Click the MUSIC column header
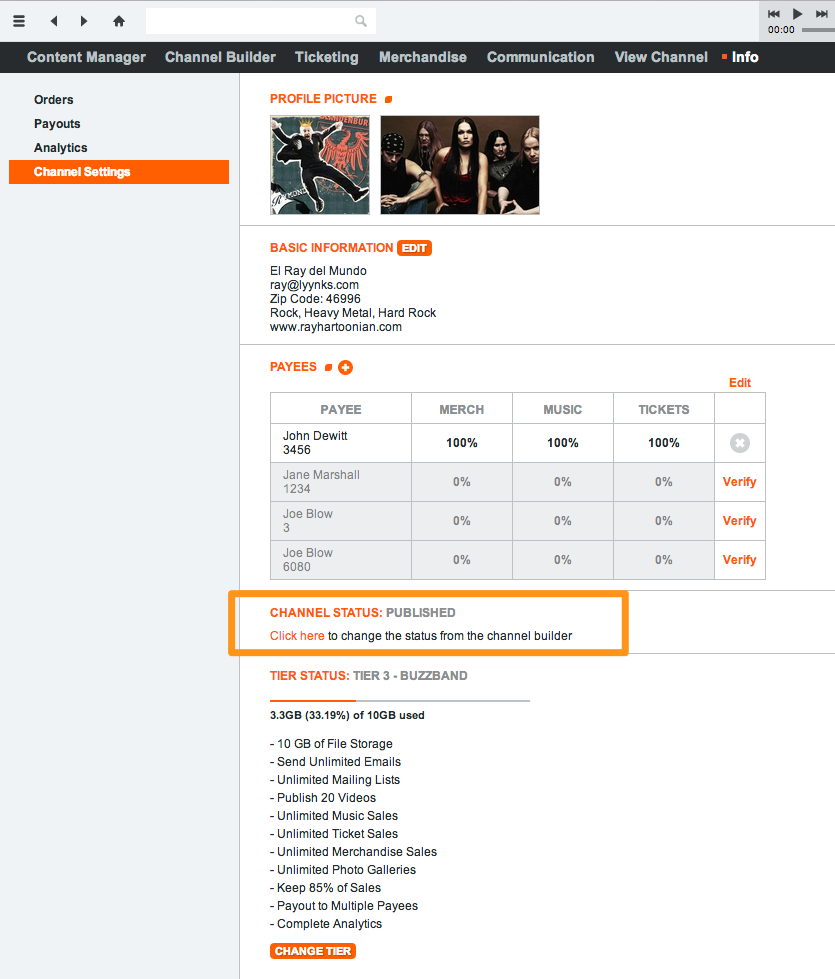This screenshot has height=979, width=835. [563, 410]
